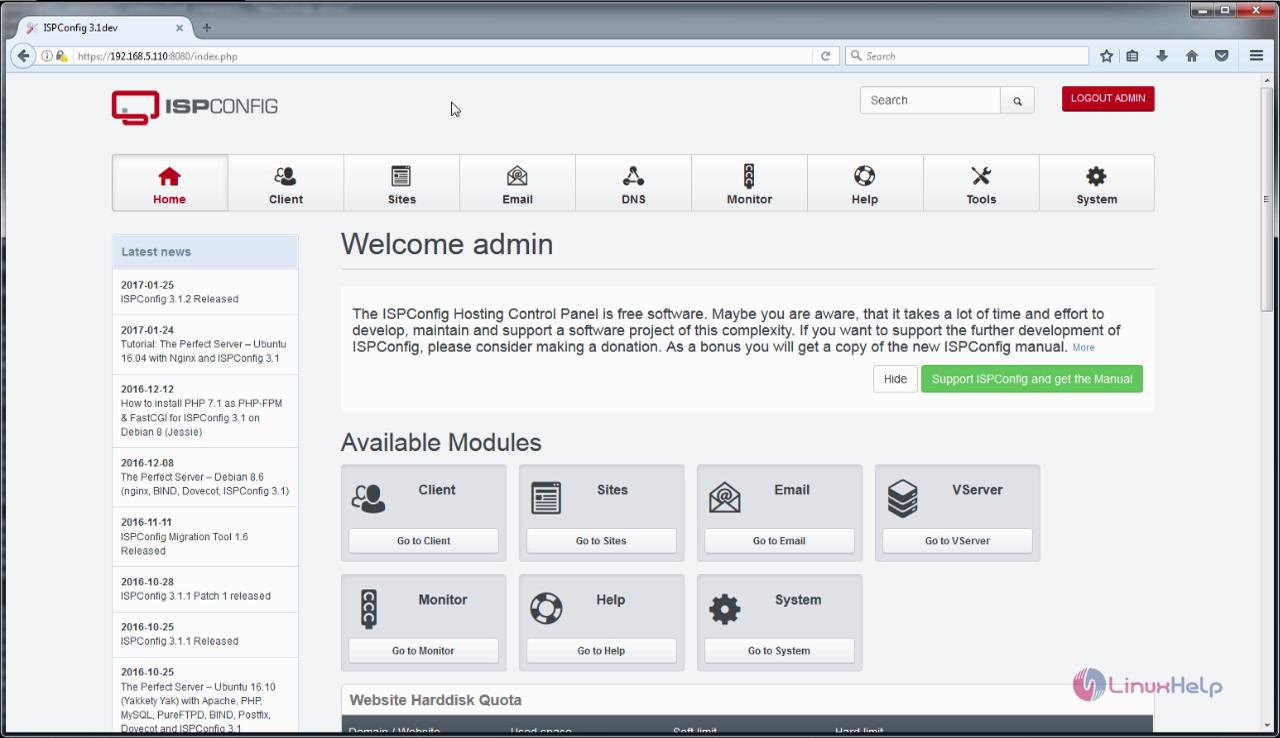Image resolution: width=1280 pixels, height=738 pixels.
Task: Click the Go to Client button
Action: coord(424,541)
